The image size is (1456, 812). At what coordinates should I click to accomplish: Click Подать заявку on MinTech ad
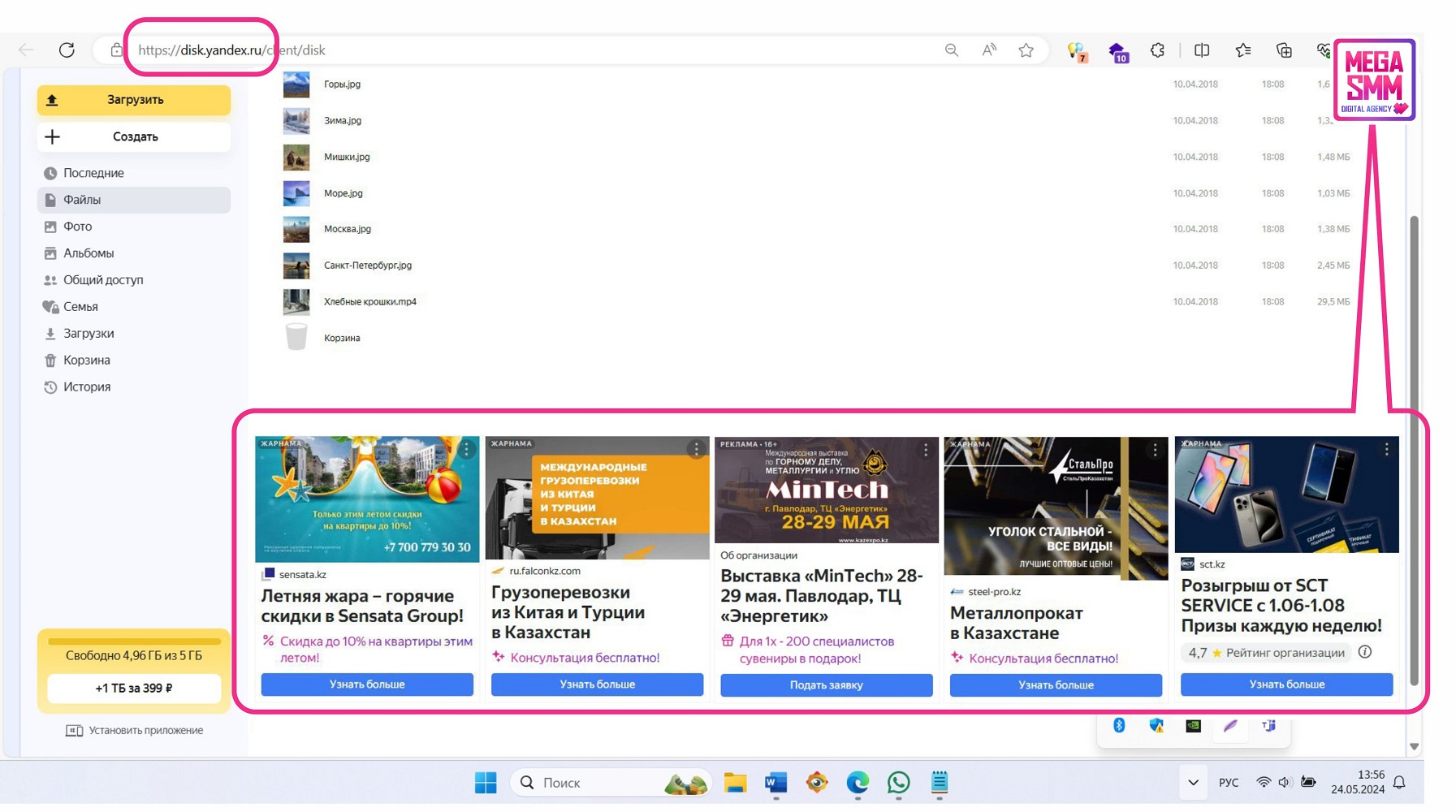click(x=827, y=685)
